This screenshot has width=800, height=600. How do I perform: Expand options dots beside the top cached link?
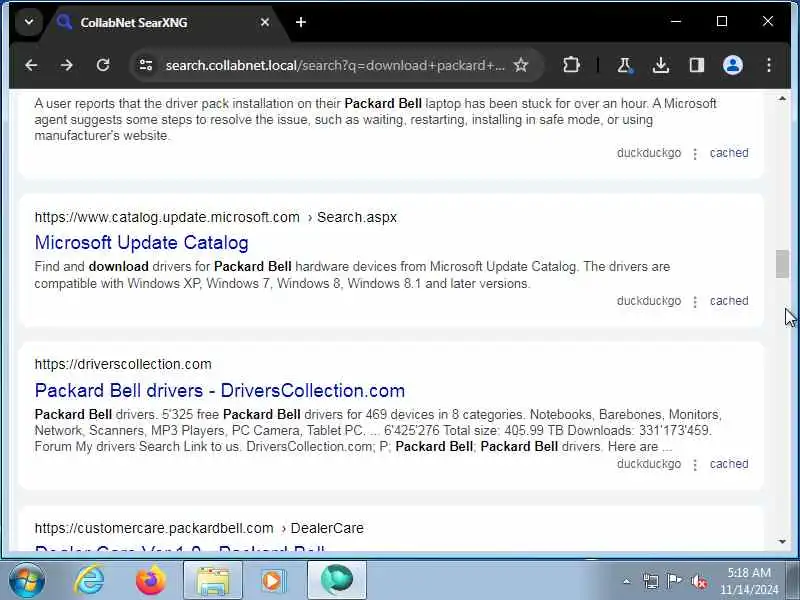point(695,154)
